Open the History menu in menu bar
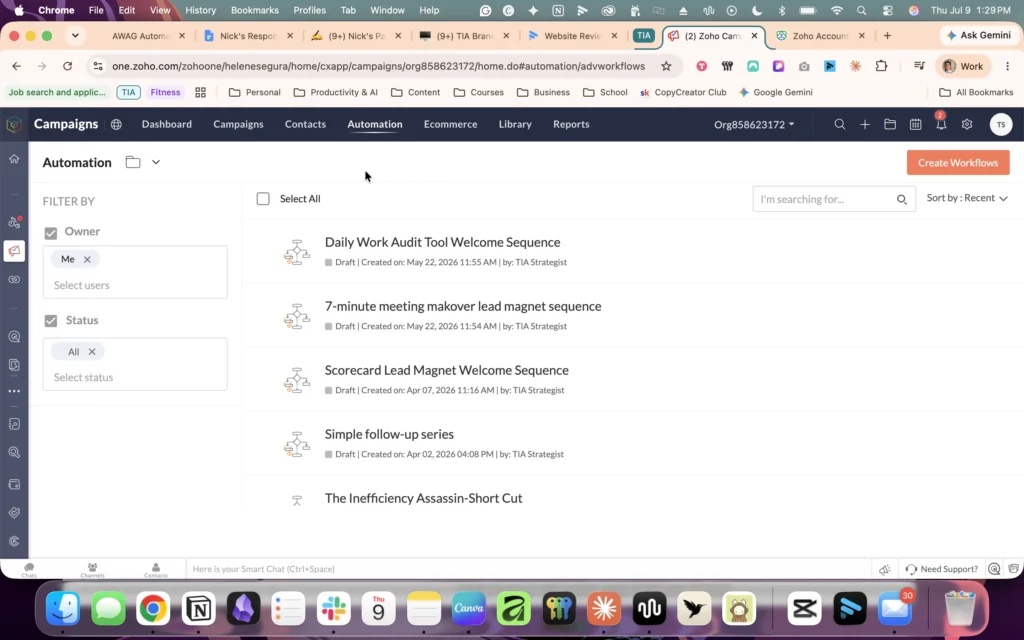Screen dimensions: 1024x640 click(200, 10)
